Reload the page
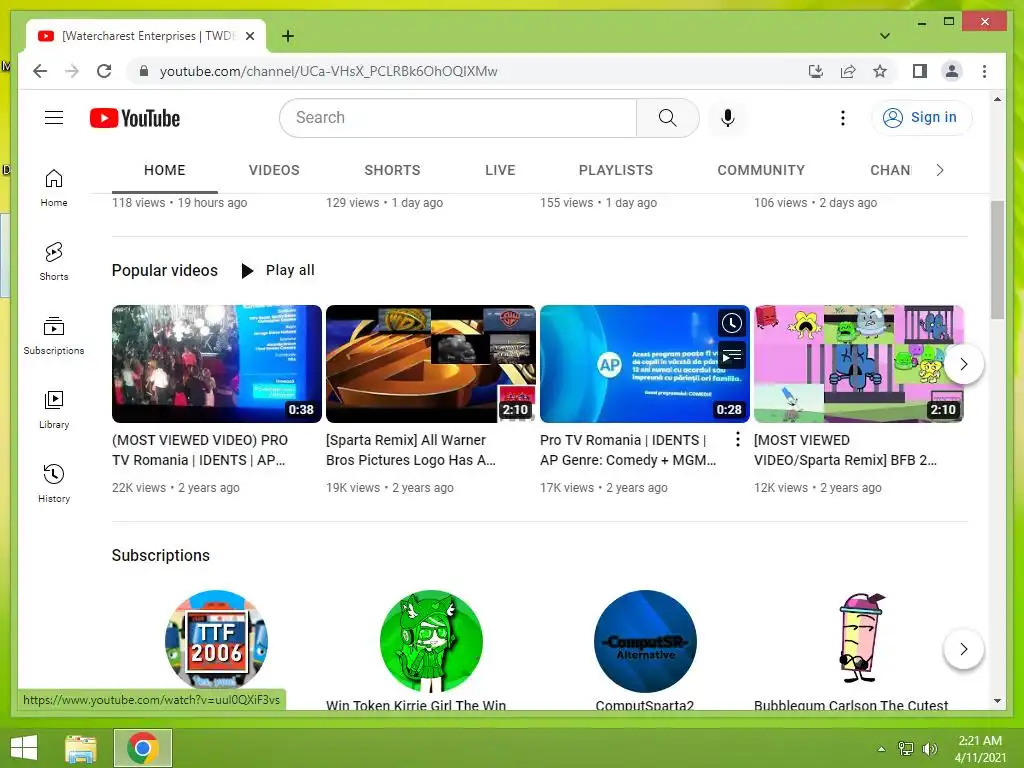The image size is (1024, 768). click(x=104, y=71)
